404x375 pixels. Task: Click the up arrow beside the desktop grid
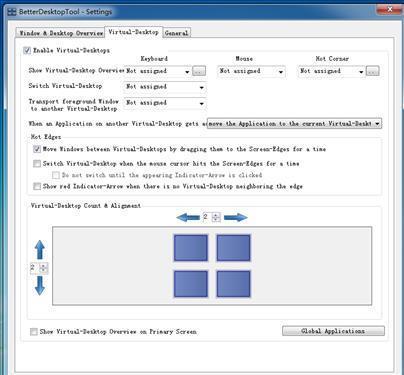pos(40,250)
